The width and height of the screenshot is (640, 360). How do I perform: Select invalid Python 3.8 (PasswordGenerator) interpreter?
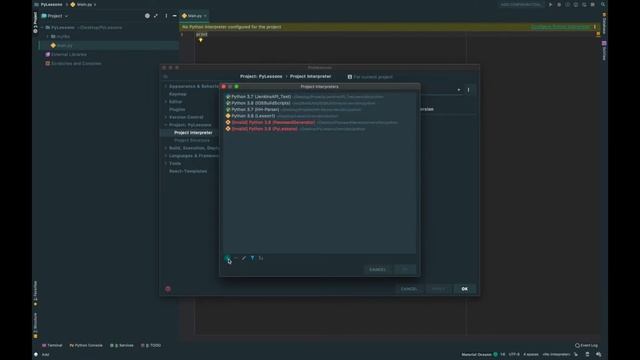coord(319,122)
